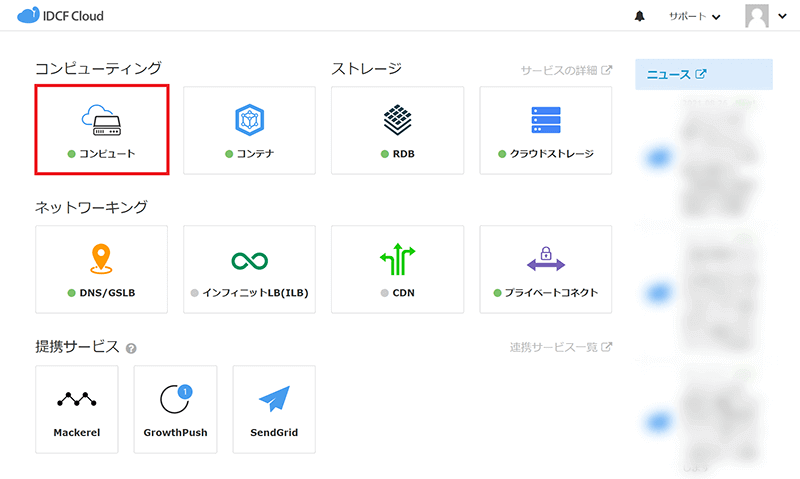Open プライベートコネクト private connect tile
The height and width of the screenshot is (479, 800).
tap(545, 269)
